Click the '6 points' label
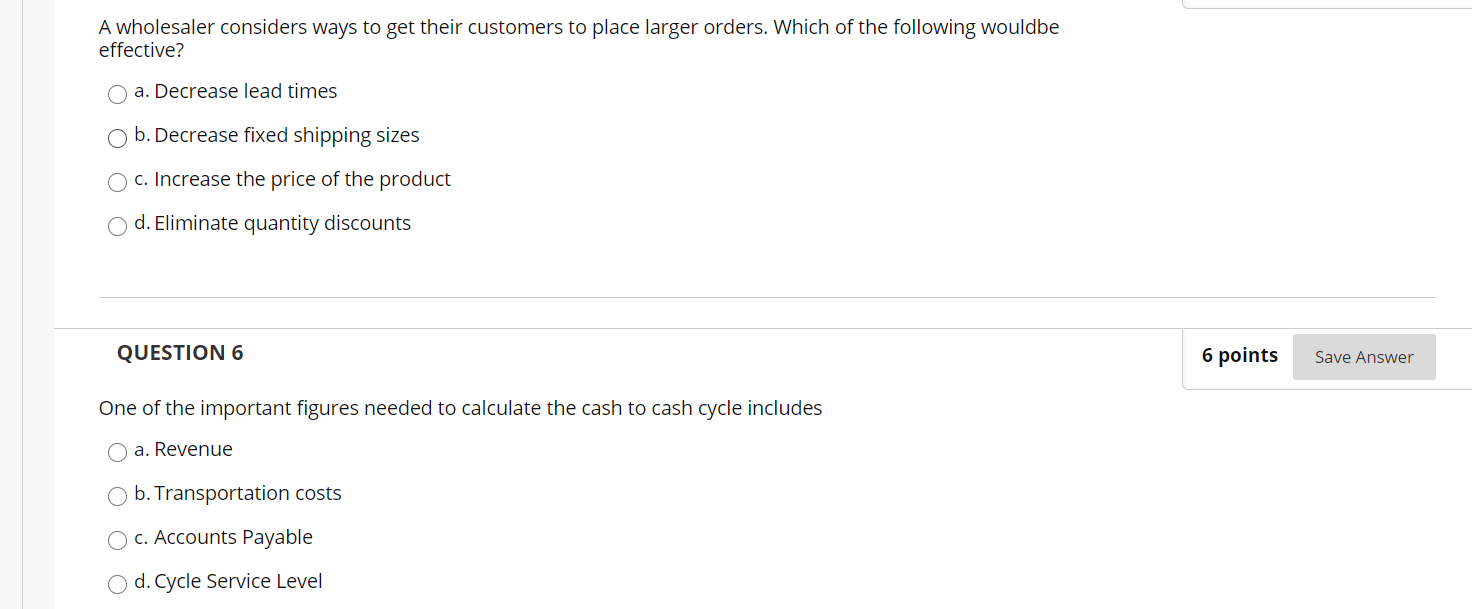Viewport: 1472px width, 609px height. [1239, 355]
